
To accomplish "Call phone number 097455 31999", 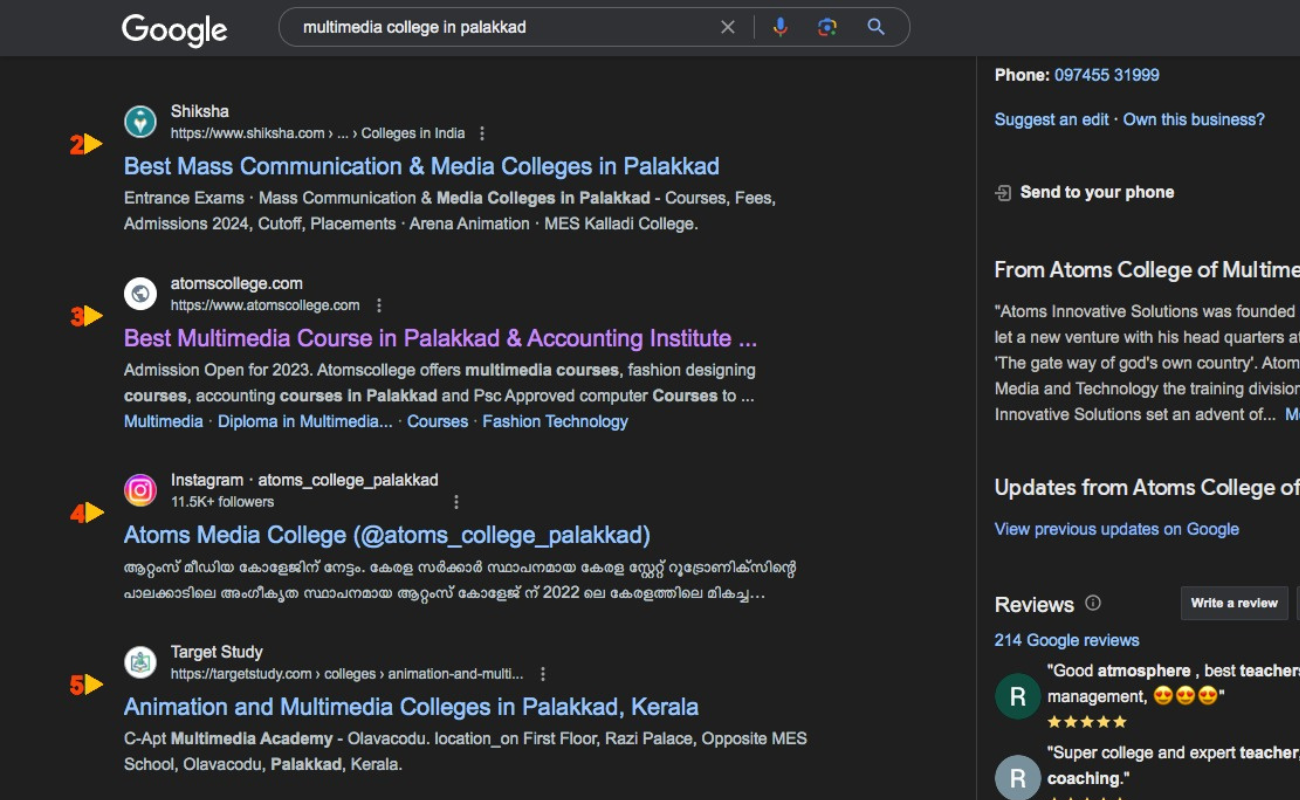I will coord(1106,75).
